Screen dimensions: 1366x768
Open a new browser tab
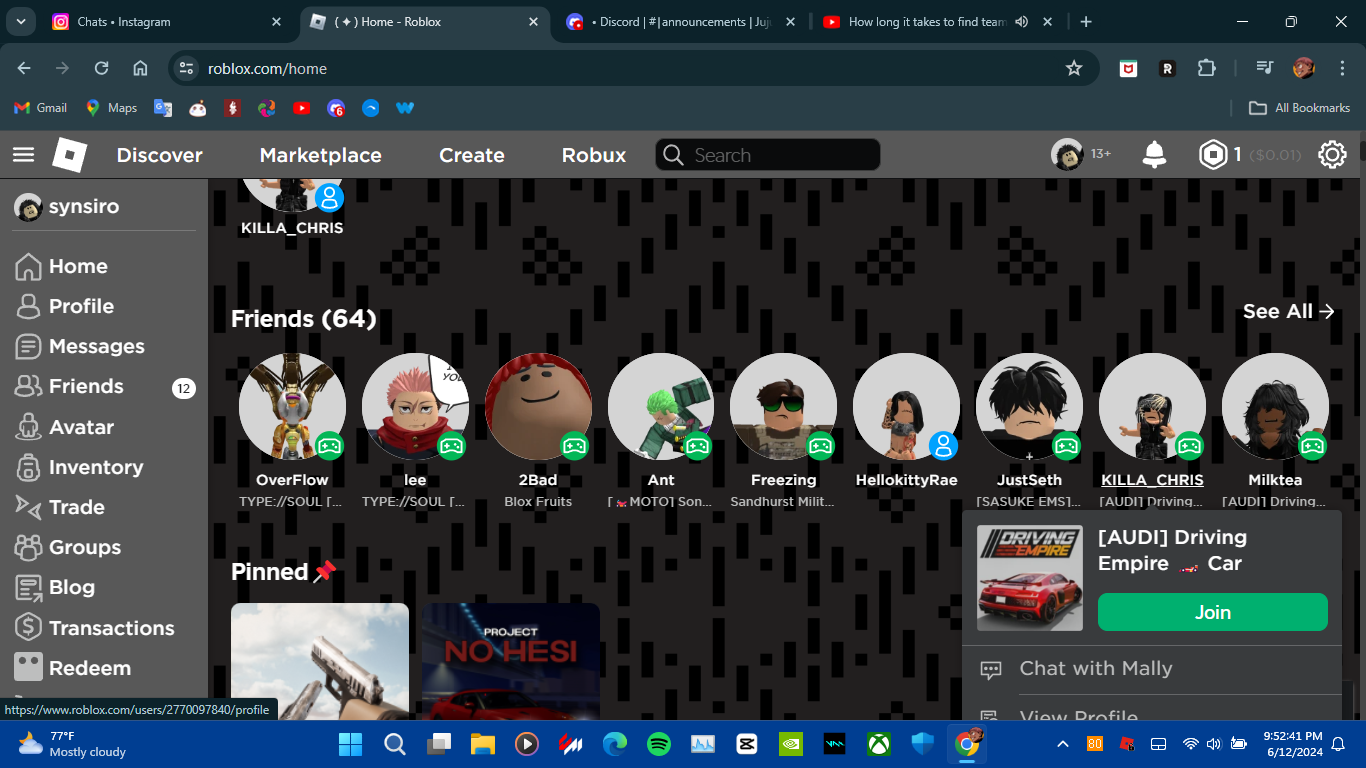click(1086, 22)
